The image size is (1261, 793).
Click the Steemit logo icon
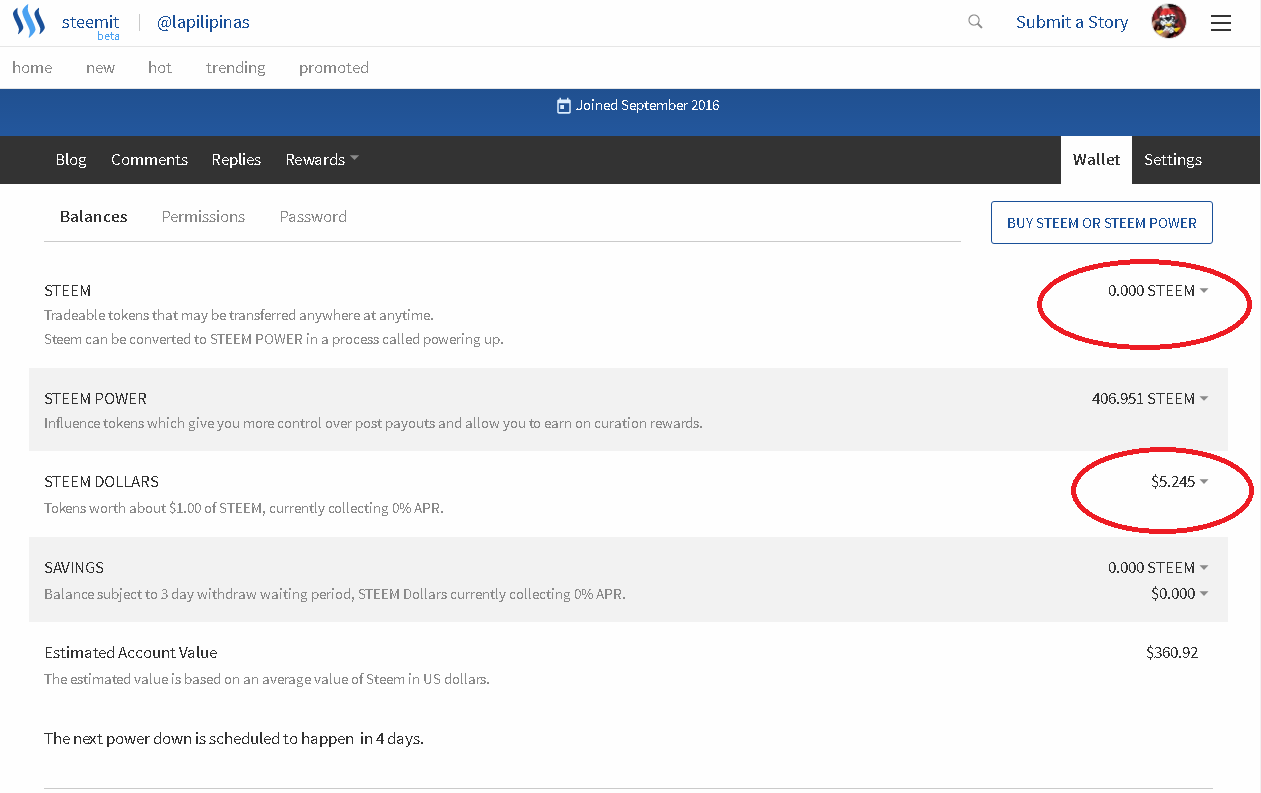click(x=29, y=22)
